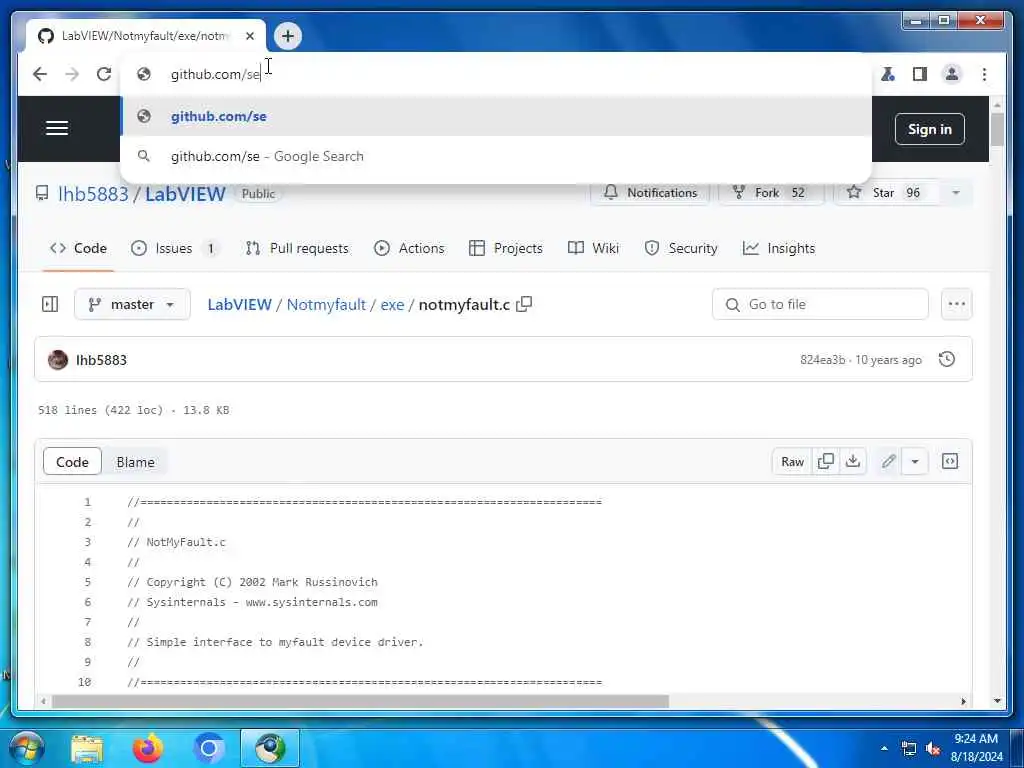Expand edit options dropdown arrow

[915, 462]
